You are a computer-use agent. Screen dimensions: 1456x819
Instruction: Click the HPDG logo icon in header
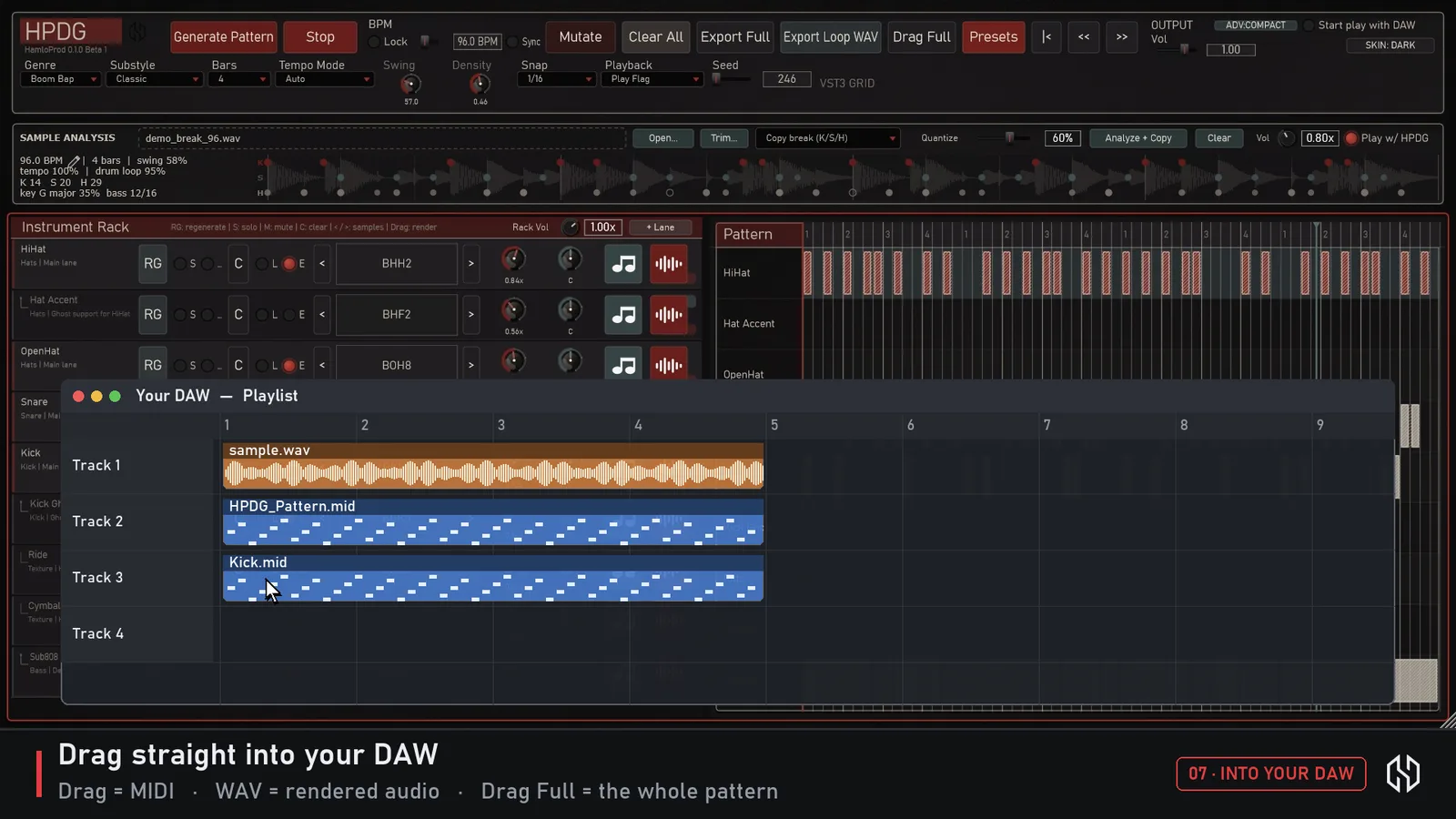coord(137,33)
